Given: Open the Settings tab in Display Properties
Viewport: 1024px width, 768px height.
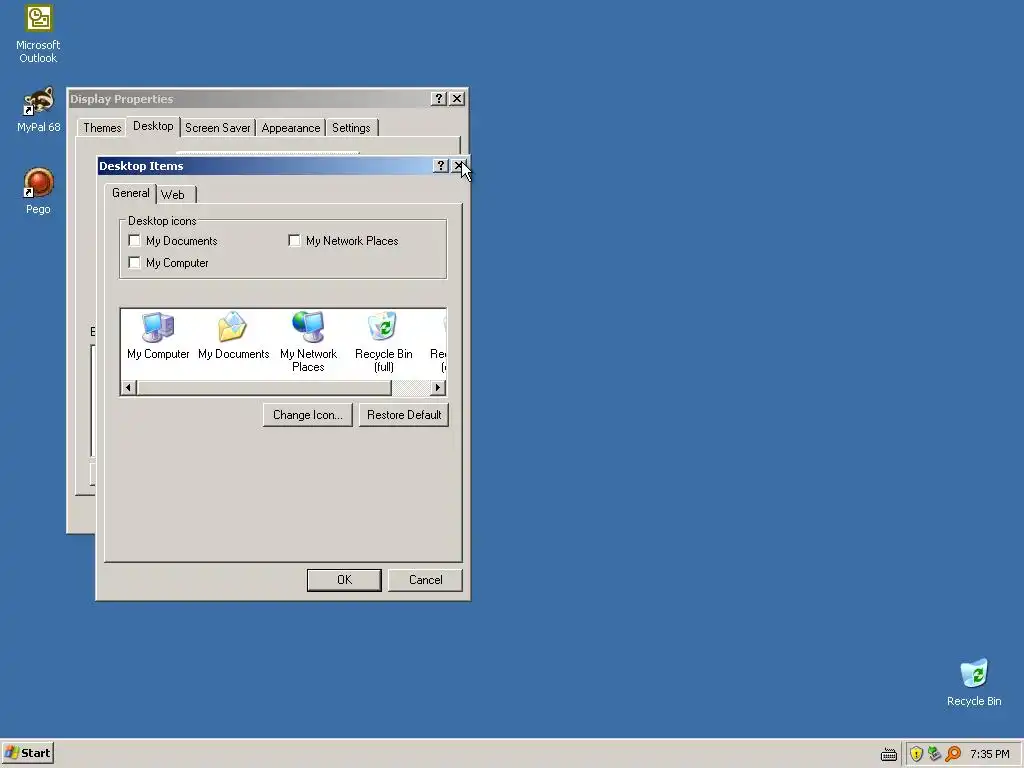Looking at the screenshot, I should pyautogui.click(x=351, y=128).
